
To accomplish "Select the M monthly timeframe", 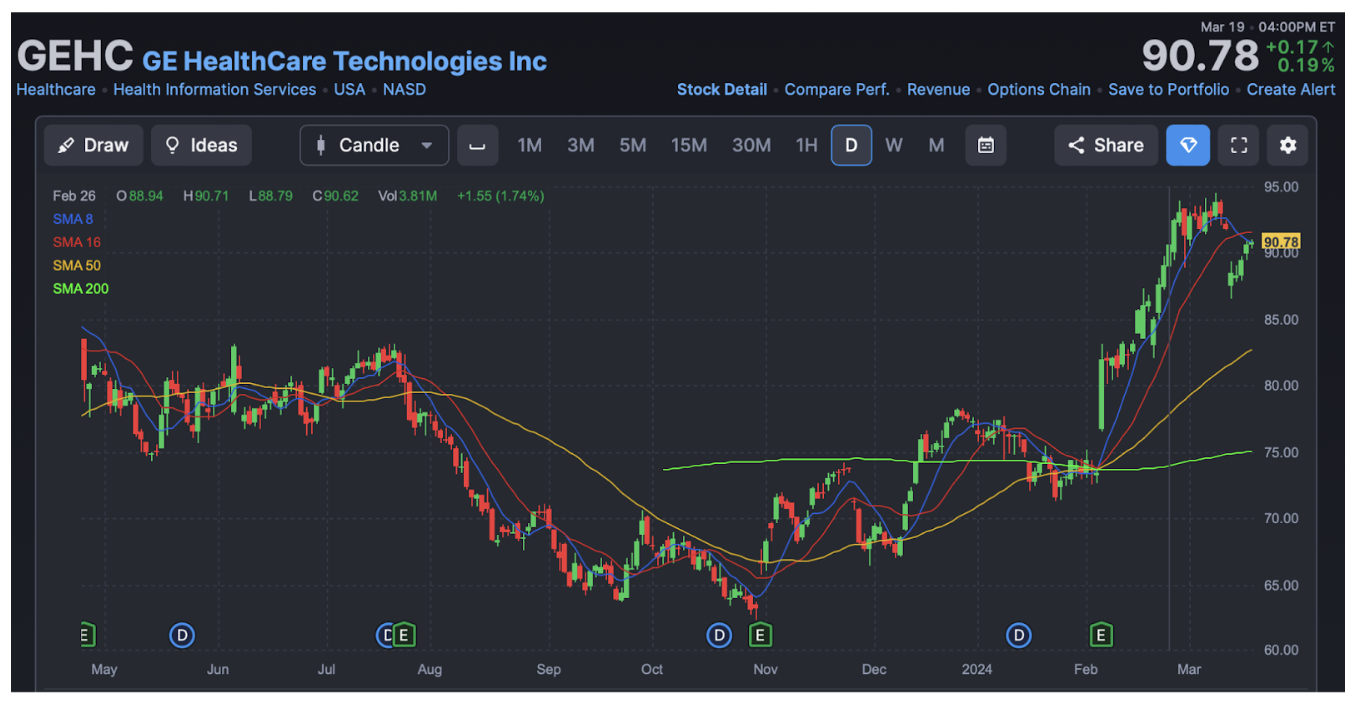I will [x=936, y=145].
